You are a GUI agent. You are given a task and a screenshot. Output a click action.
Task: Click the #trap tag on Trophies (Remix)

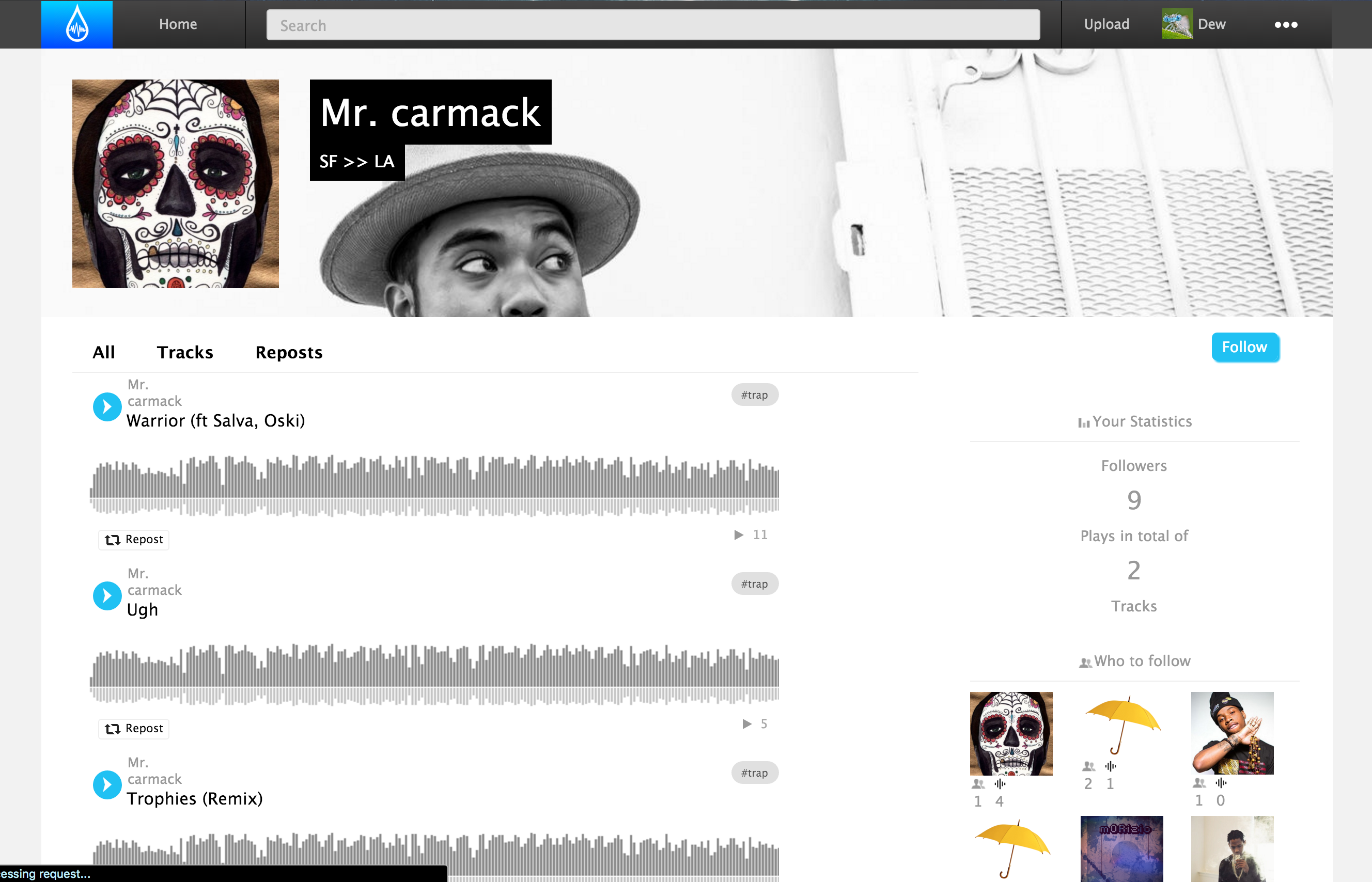pos(755,773)
